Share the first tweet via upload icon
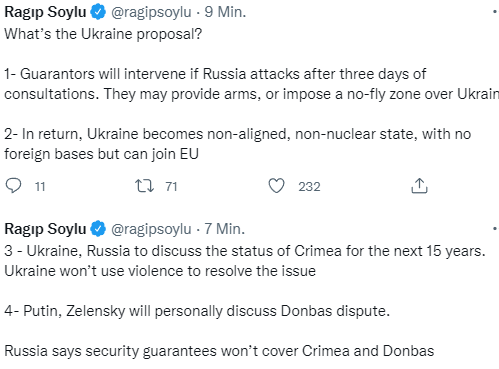 (419, 186)
